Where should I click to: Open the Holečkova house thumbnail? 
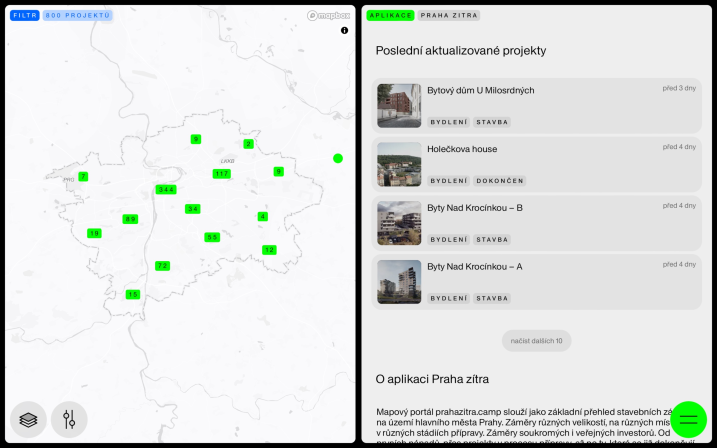coord(399,164)
